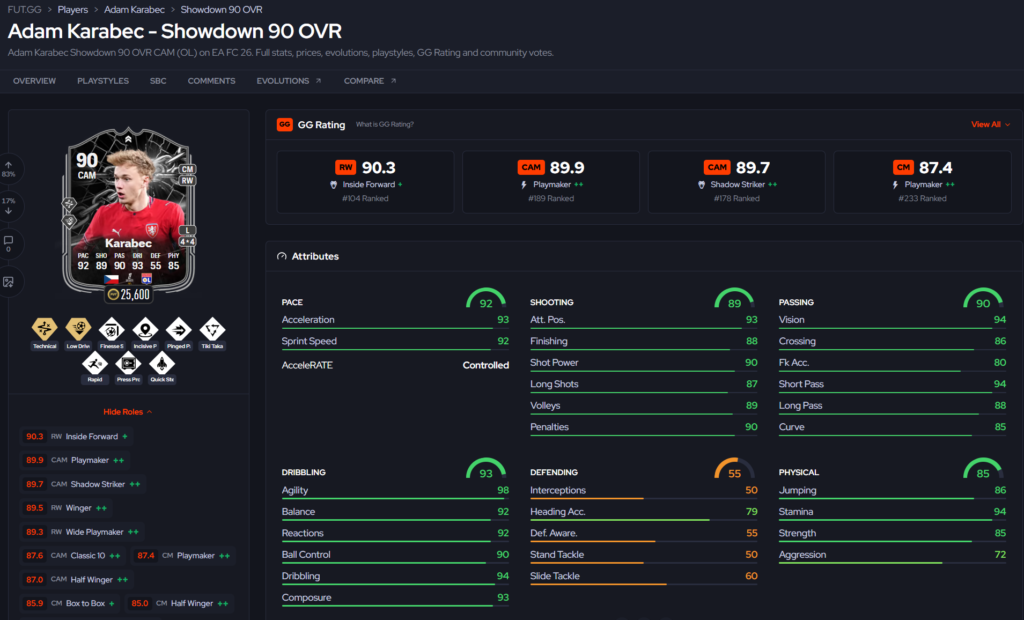Screen dimensions: 1024x620
Task: Click the Stamina 94 attribute row
Action: click(892, 514)
